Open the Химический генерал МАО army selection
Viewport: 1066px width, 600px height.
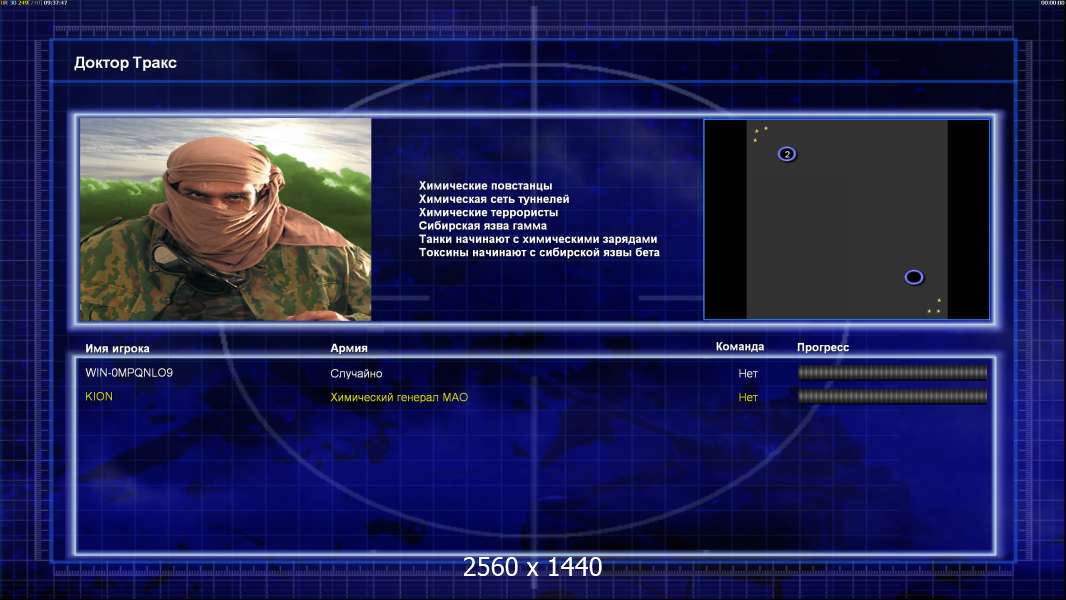[x=399, y=398]
